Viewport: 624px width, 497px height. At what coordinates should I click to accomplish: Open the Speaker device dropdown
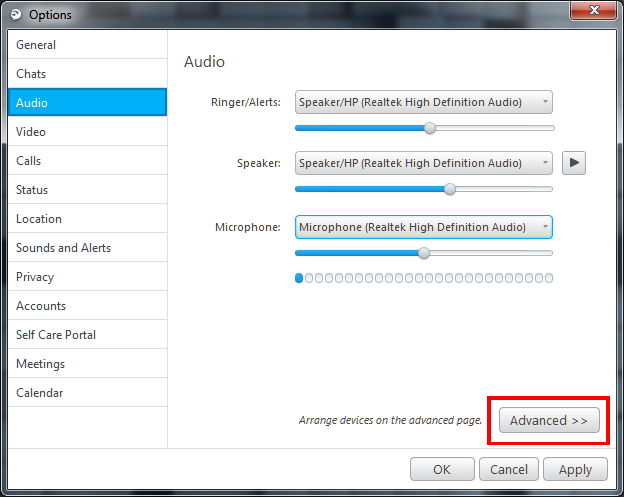(423, 163)
